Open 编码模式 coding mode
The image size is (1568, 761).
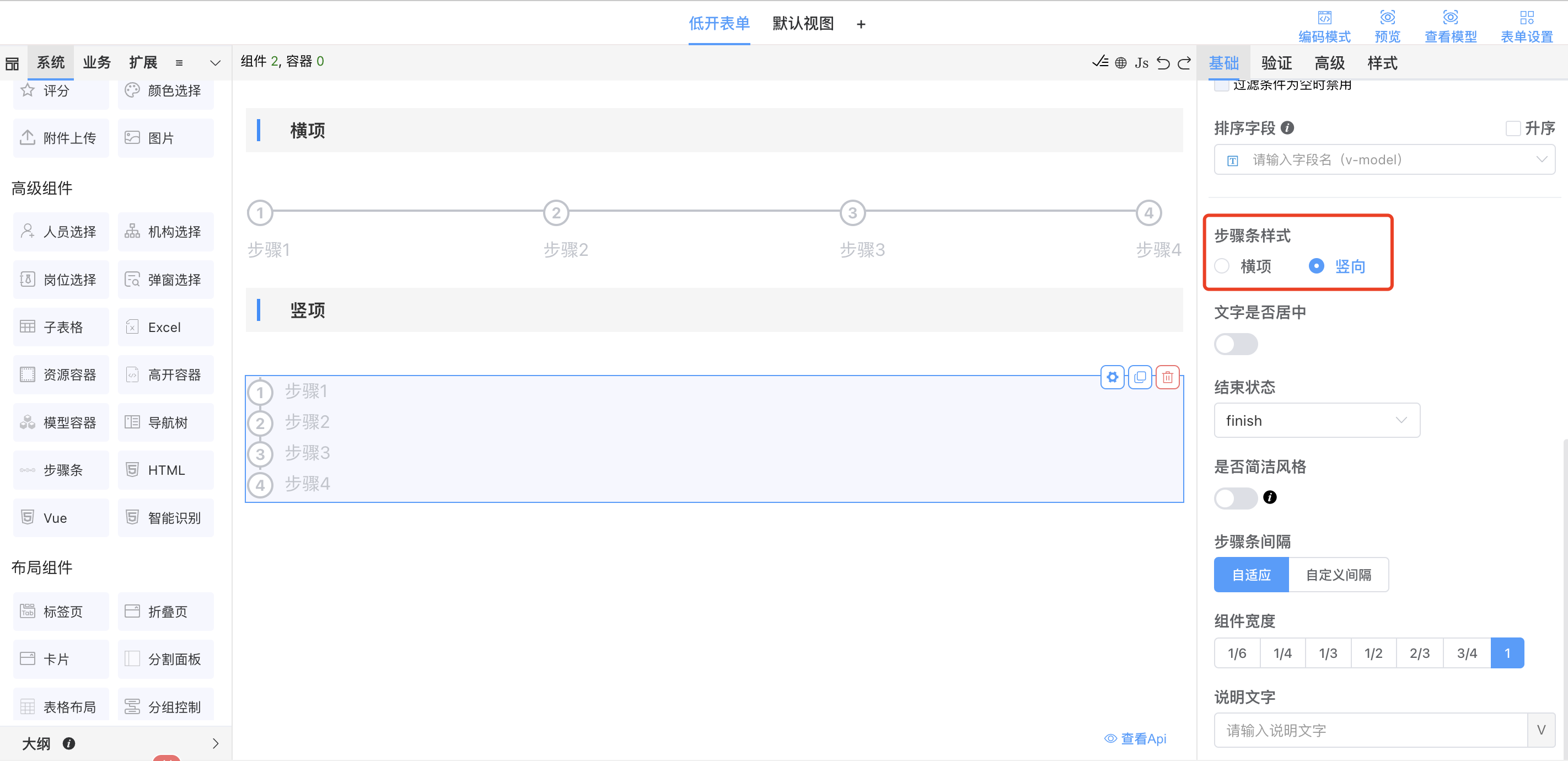[x=1324, y=27]
